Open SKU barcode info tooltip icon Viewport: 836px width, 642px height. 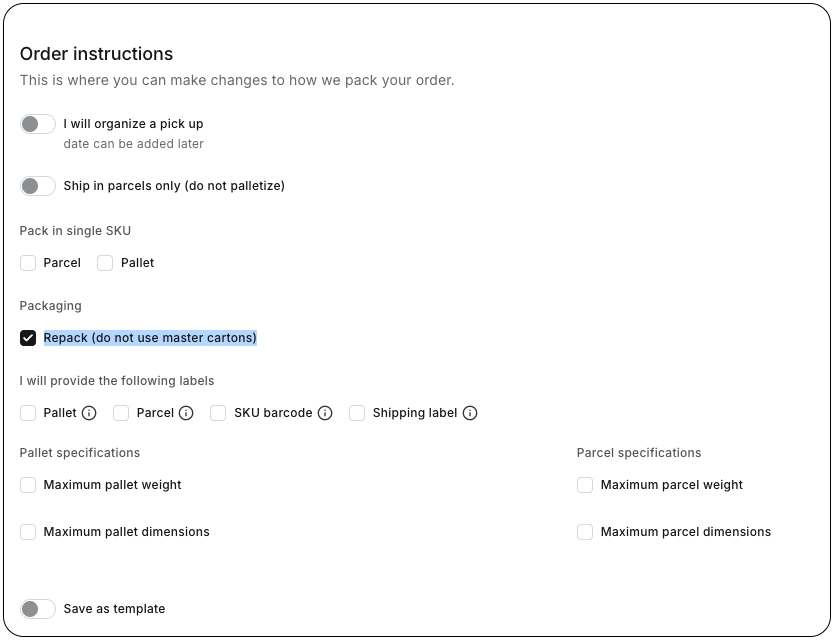pyautogui.click(x=325, y=413)
